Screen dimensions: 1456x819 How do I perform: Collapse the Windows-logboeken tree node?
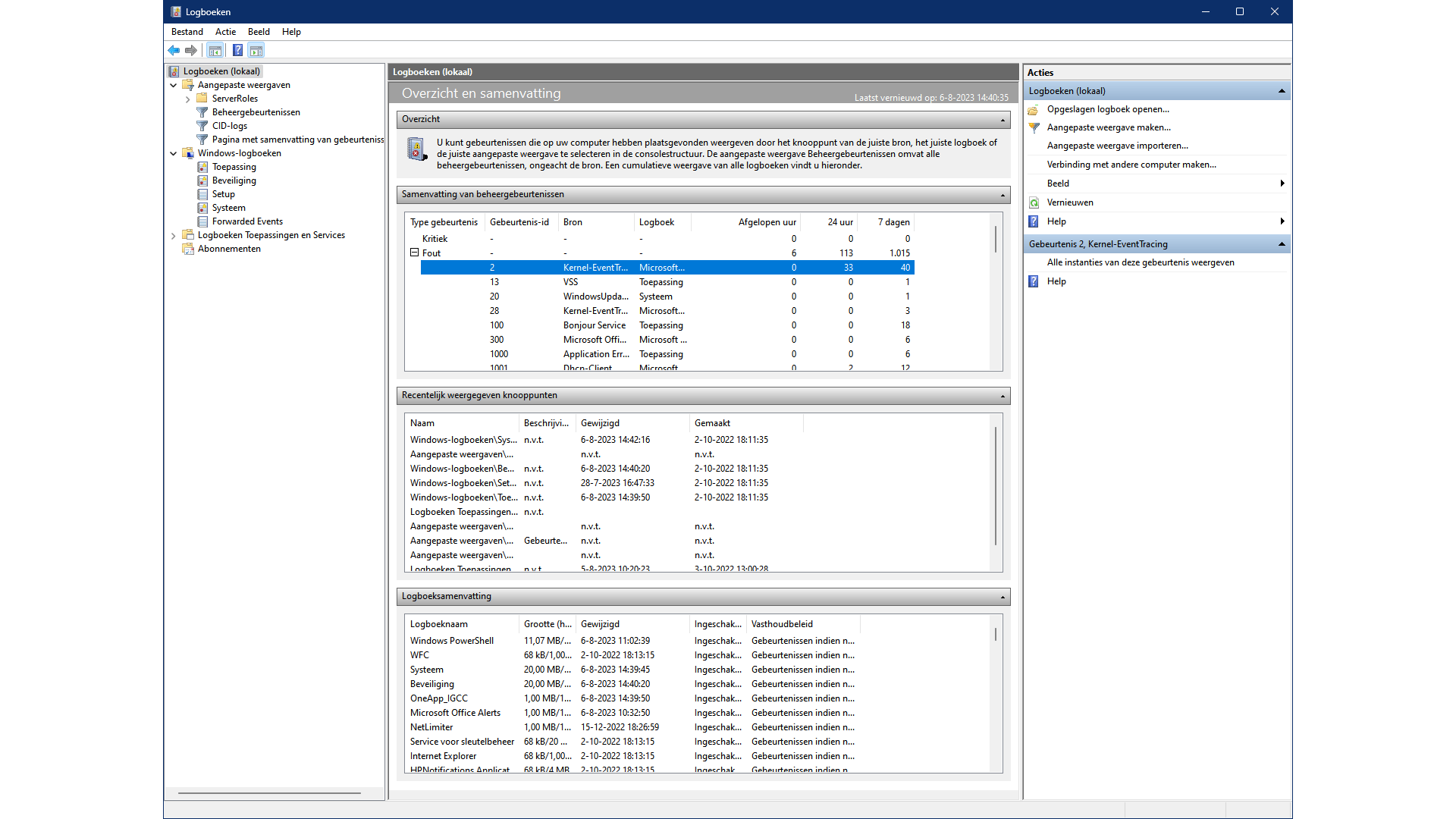[174, 153]
